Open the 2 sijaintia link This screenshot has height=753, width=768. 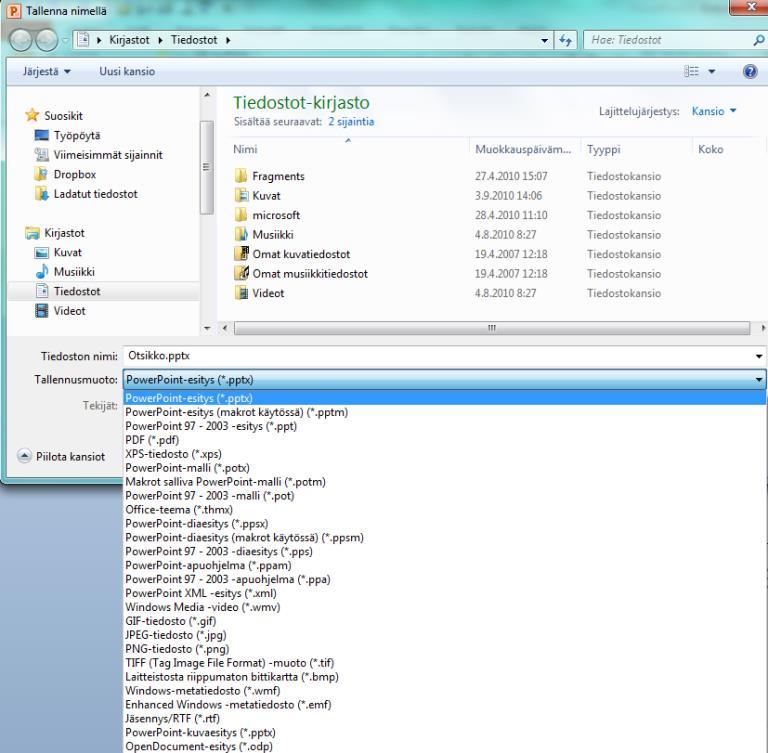click(x=351, y=121)
